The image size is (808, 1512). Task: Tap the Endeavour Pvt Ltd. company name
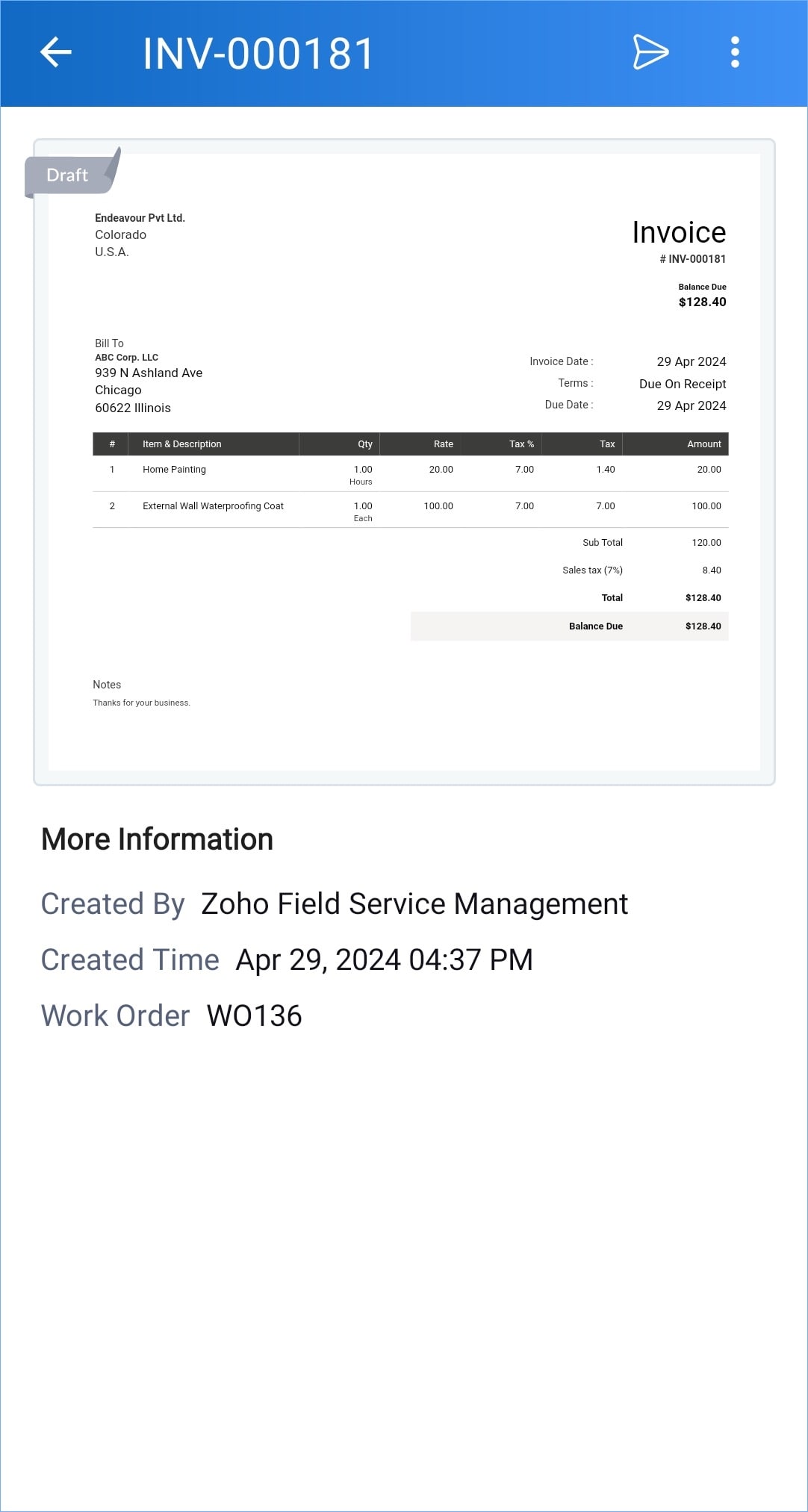coord(140,218)
